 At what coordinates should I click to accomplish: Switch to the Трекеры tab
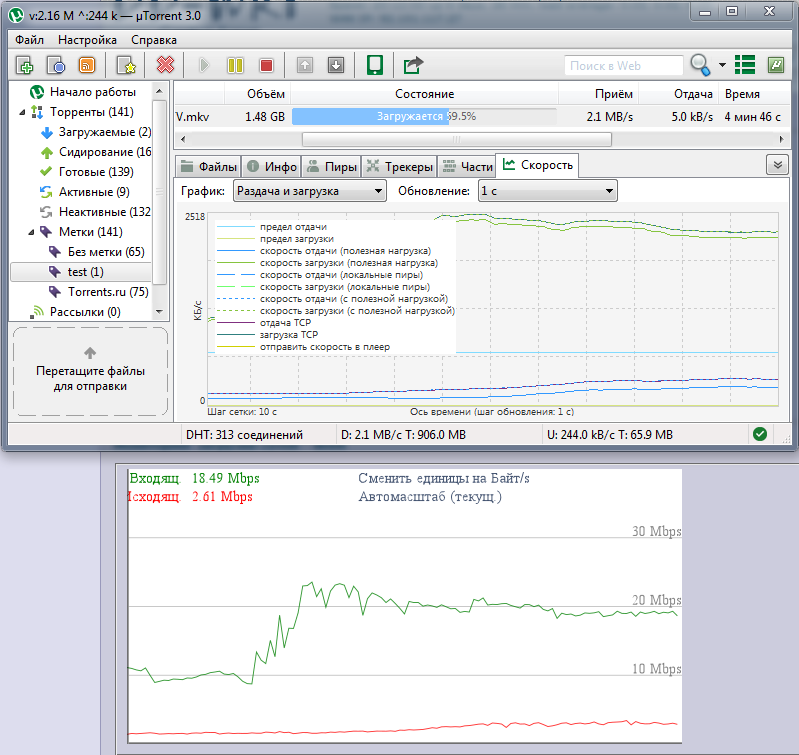[x=400, y=167]
